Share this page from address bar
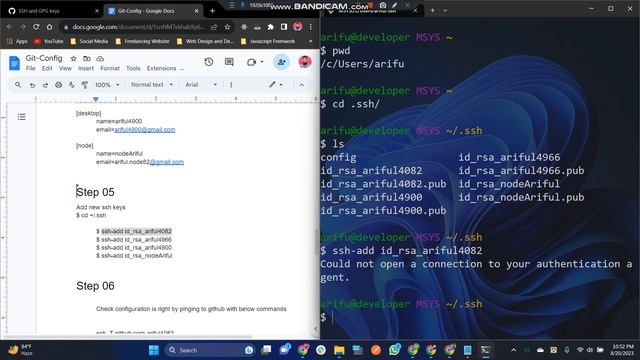Viewport: 640px width, 360px height. click(214, 27)
